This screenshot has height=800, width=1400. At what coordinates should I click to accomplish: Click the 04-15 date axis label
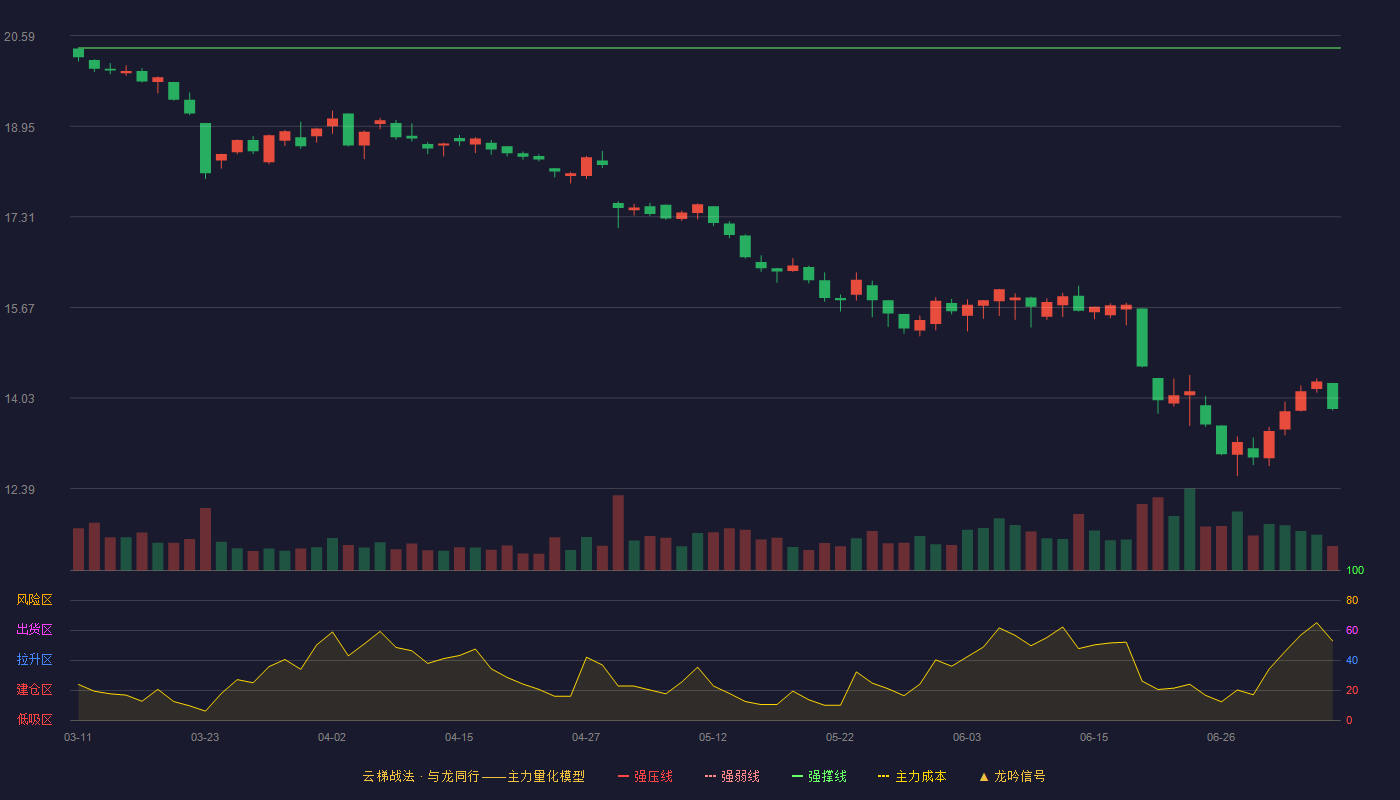pyautogui.click(x=459, y=737)
